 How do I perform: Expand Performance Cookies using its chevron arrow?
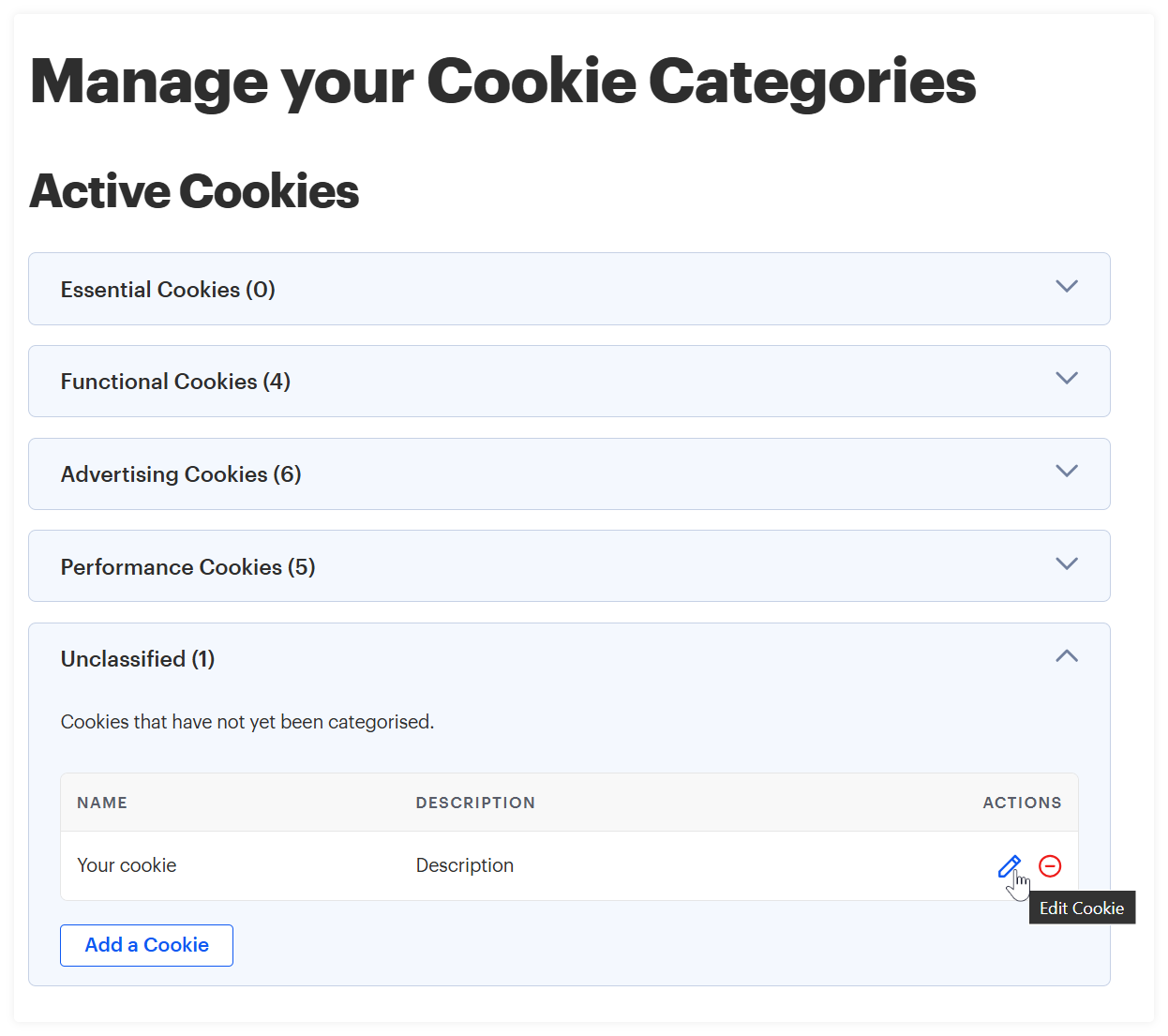[1067, 564]
